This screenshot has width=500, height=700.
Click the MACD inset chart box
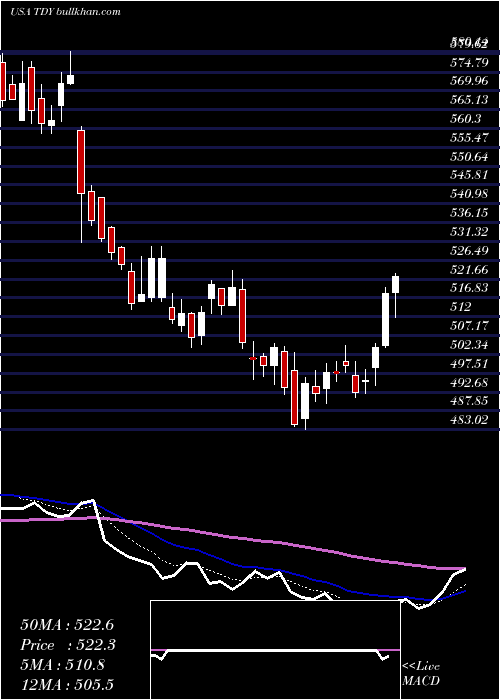coord(275,650)
